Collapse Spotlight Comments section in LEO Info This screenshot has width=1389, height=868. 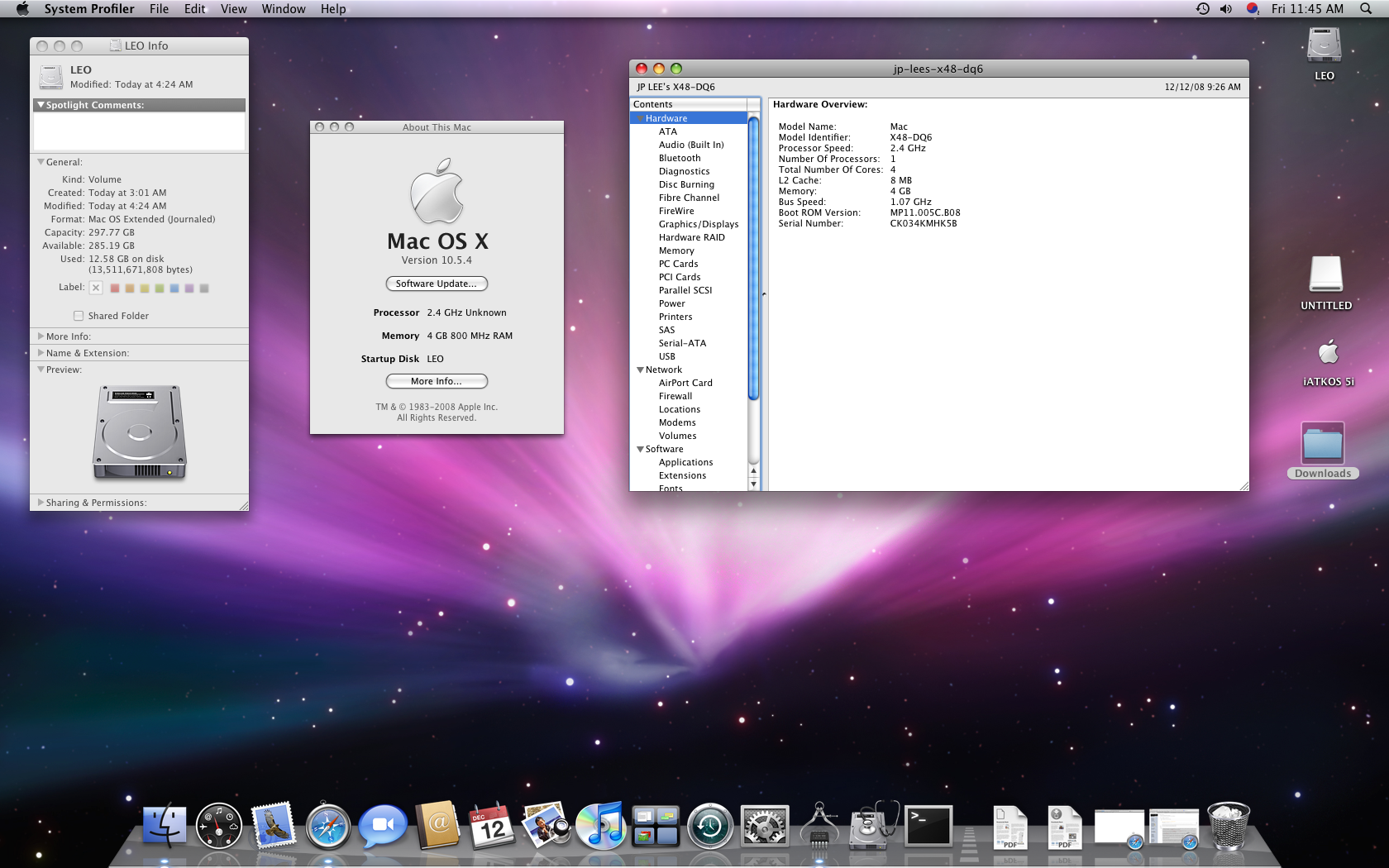41,105
